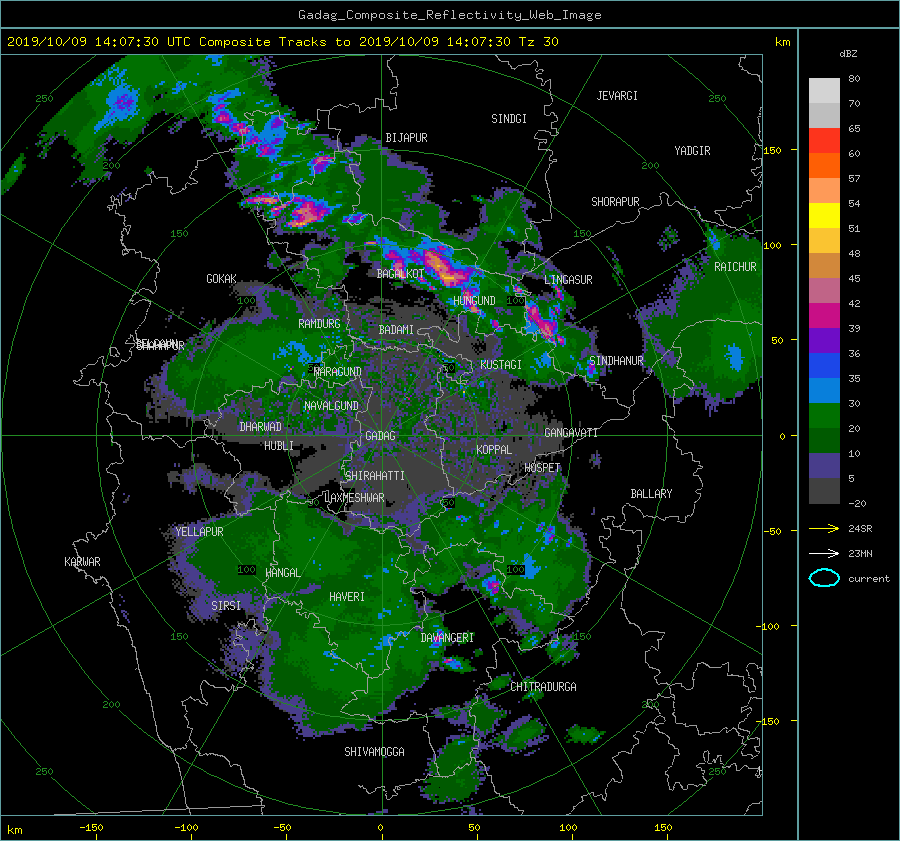Click the magenta 39-42 dBZ swatch
Screen dimensions: 900x841
coord(824,315)
